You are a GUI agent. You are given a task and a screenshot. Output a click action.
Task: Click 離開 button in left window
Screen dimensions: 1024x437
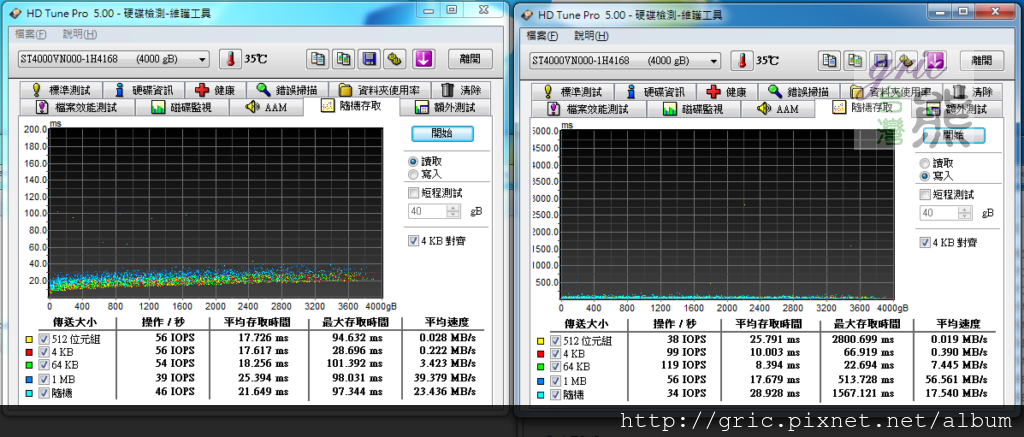click(x=470, y=59)
